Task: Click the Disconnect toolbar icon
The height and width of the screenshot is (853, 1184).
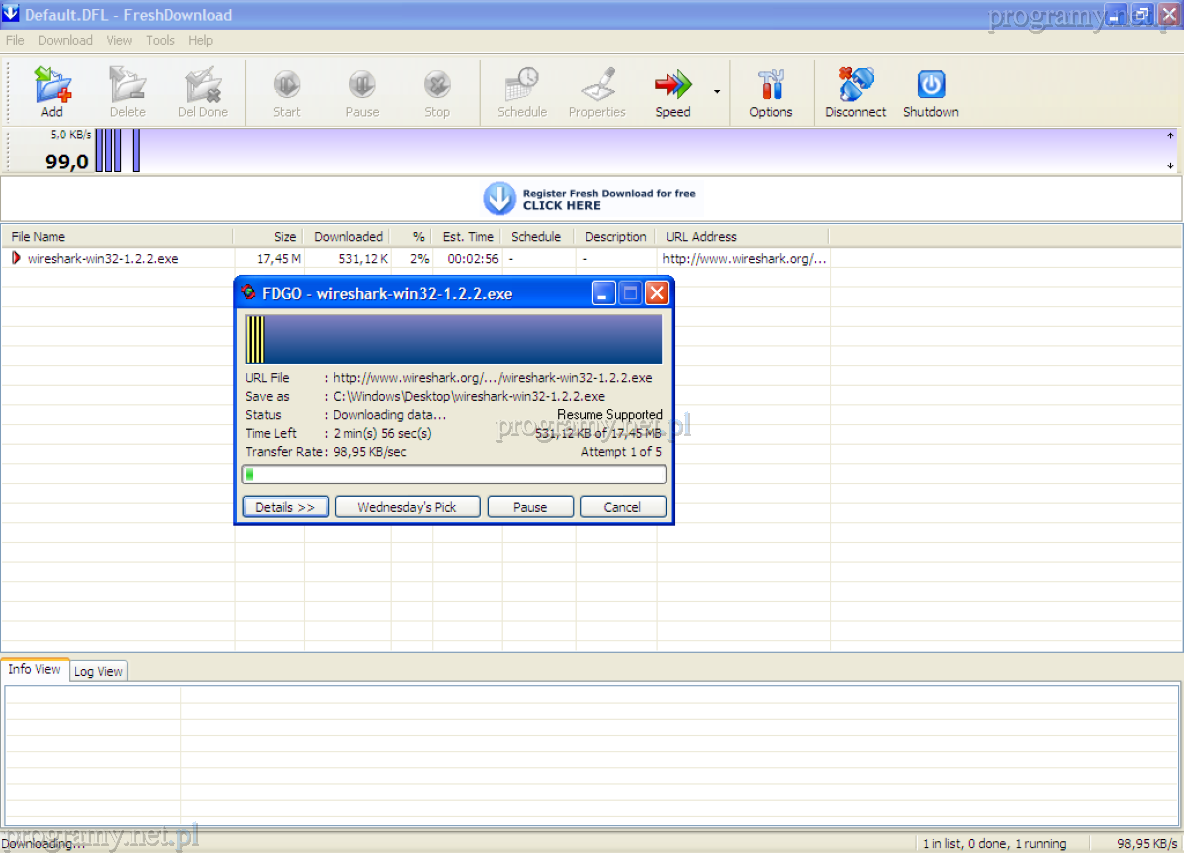Action: coord(855,92)
